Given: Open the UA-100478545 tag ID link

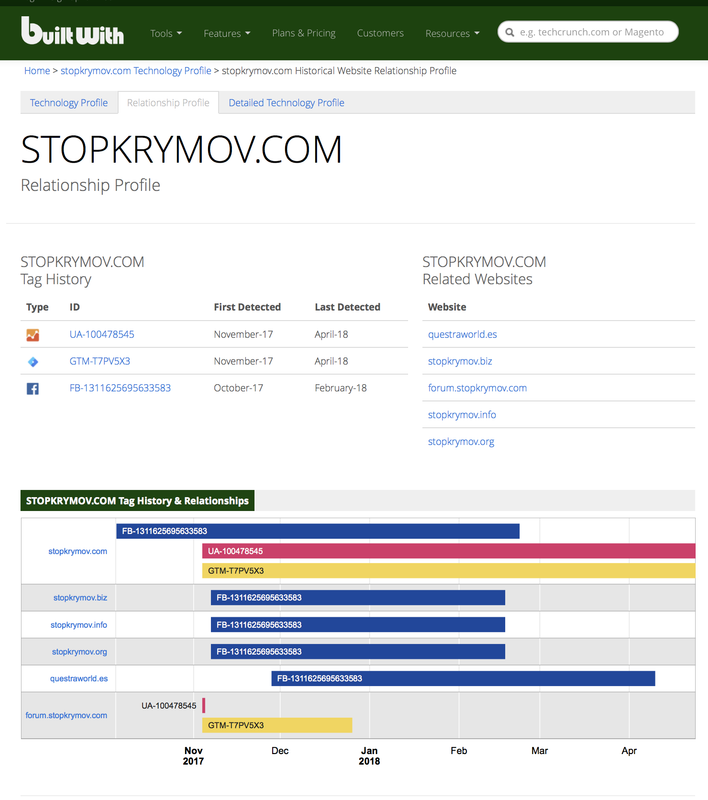Looking at the screenshot, I should [102, 334].
